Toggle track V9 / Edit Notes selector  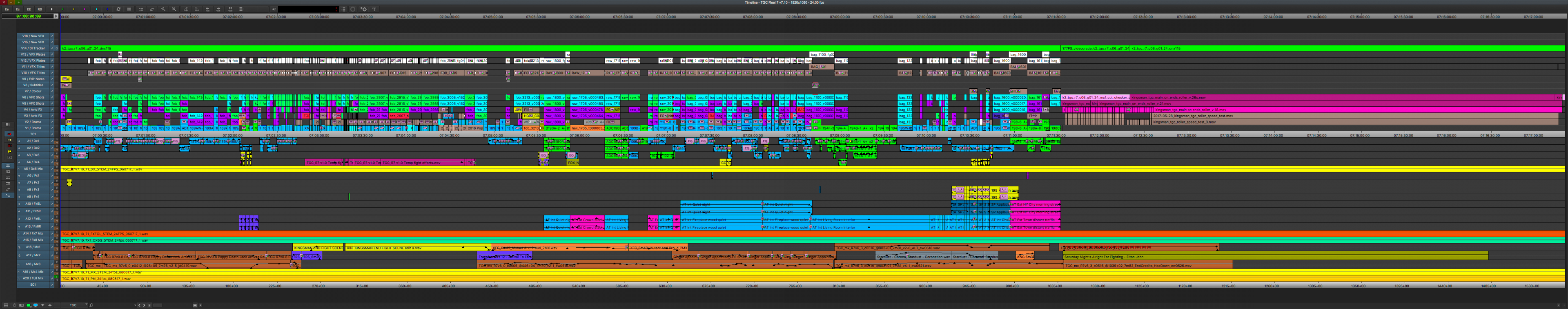point(33,78)
